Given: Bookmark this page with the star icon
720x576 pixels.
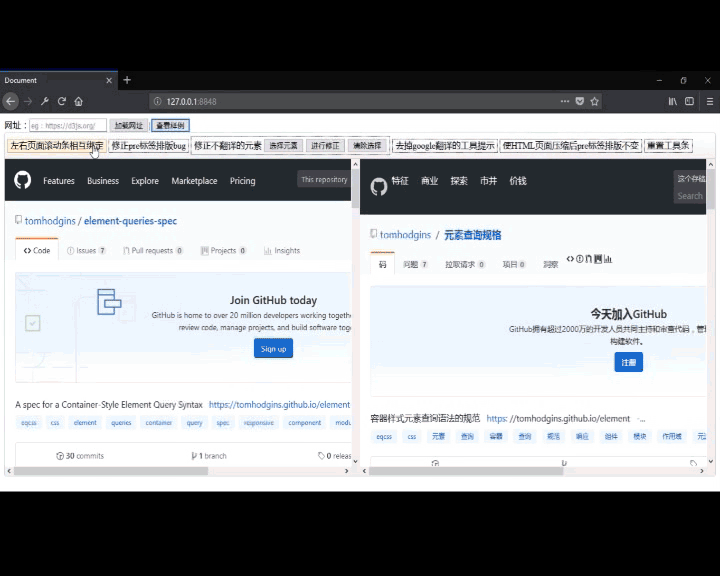Looking at the screenshot, I should pos(595,101).
